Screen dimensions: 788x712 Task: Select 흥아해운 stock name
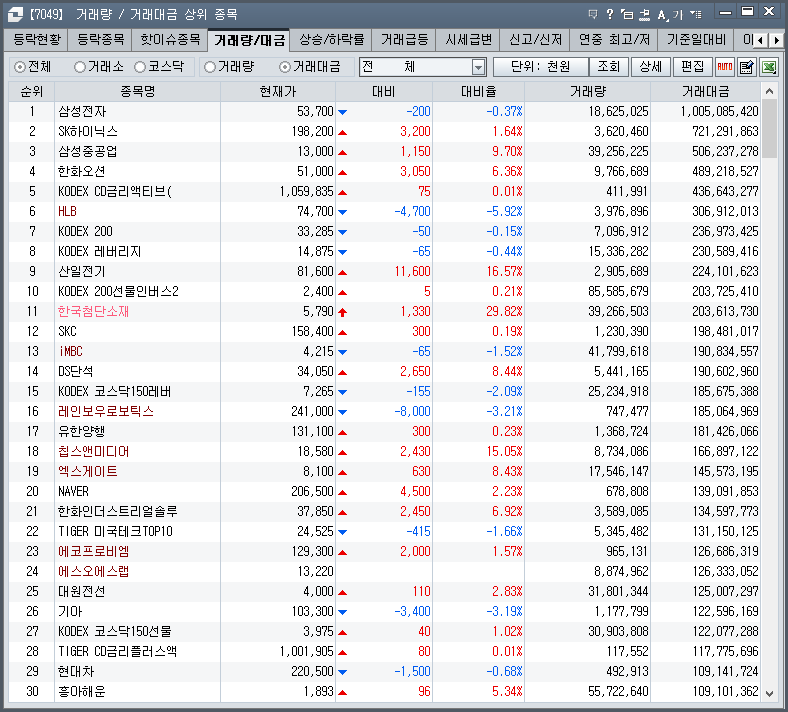pyautogui.click(x=81, y=692)
